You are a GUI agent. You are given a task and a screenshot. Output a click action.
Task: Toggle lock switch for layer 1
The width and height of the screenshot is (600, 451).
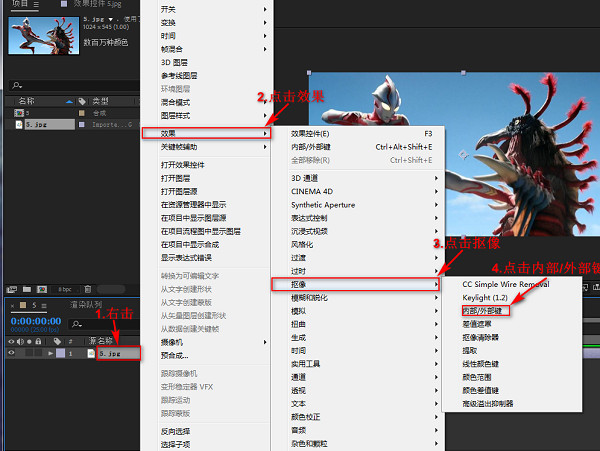(x=38, y=353)
